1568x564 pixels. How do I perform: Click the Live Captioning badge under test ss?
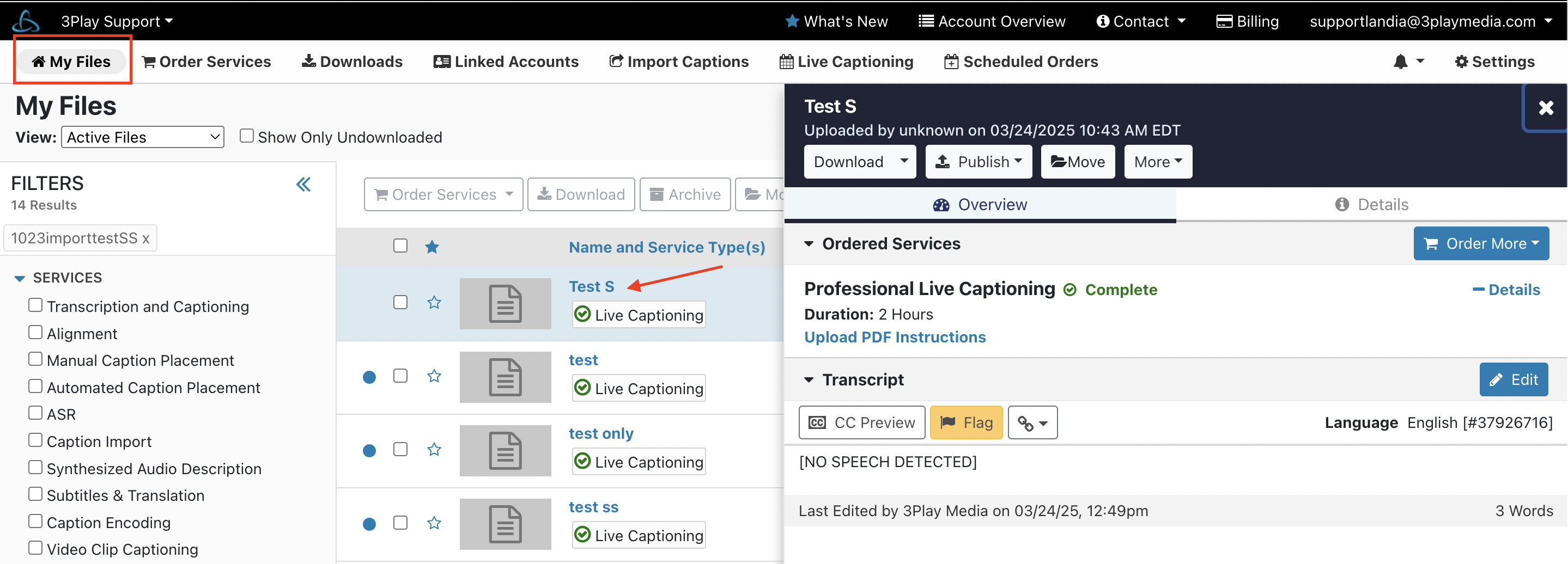(639, 535)
